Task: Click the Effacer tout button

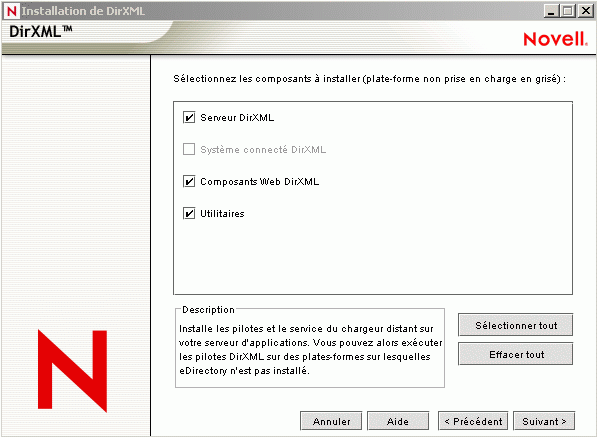Action: pos(516,354)
